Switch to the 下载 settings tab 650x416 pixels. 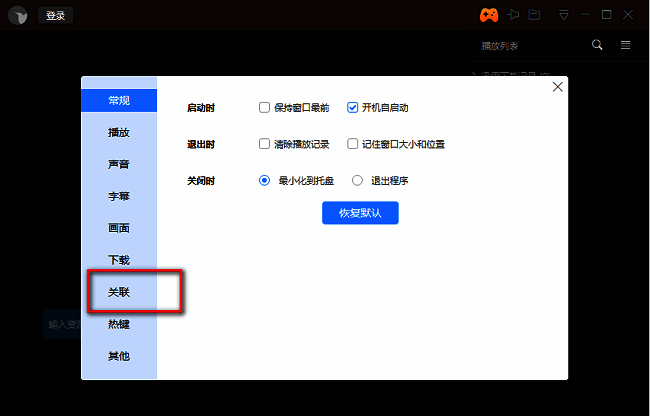point(119,260)
